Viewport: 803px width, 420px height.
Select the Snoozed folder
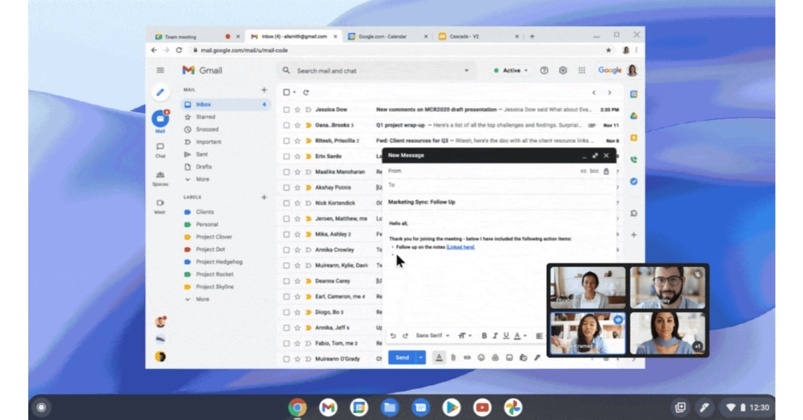coord(207,129)
